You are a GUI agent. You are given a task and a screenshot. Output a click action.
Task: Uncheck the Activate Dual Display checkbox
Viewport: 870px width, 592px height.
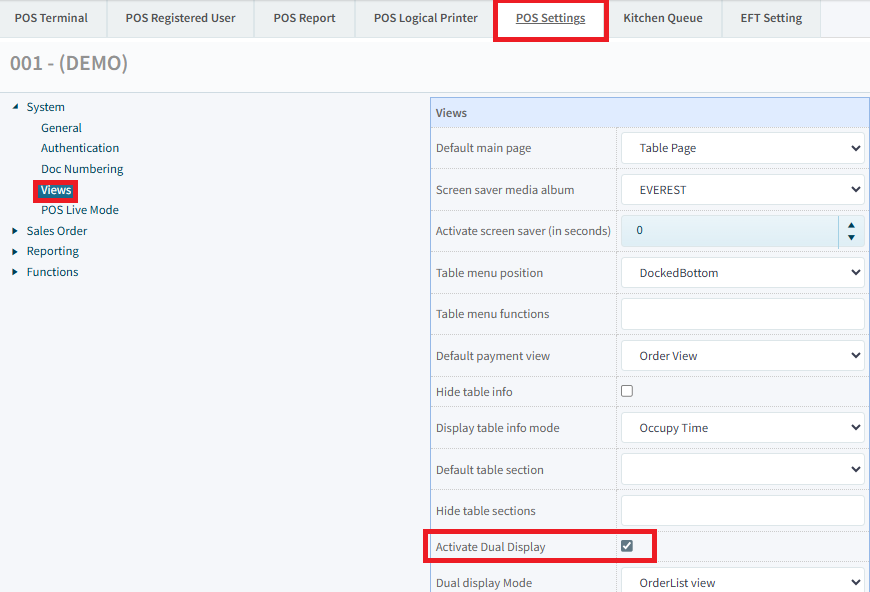627,546
